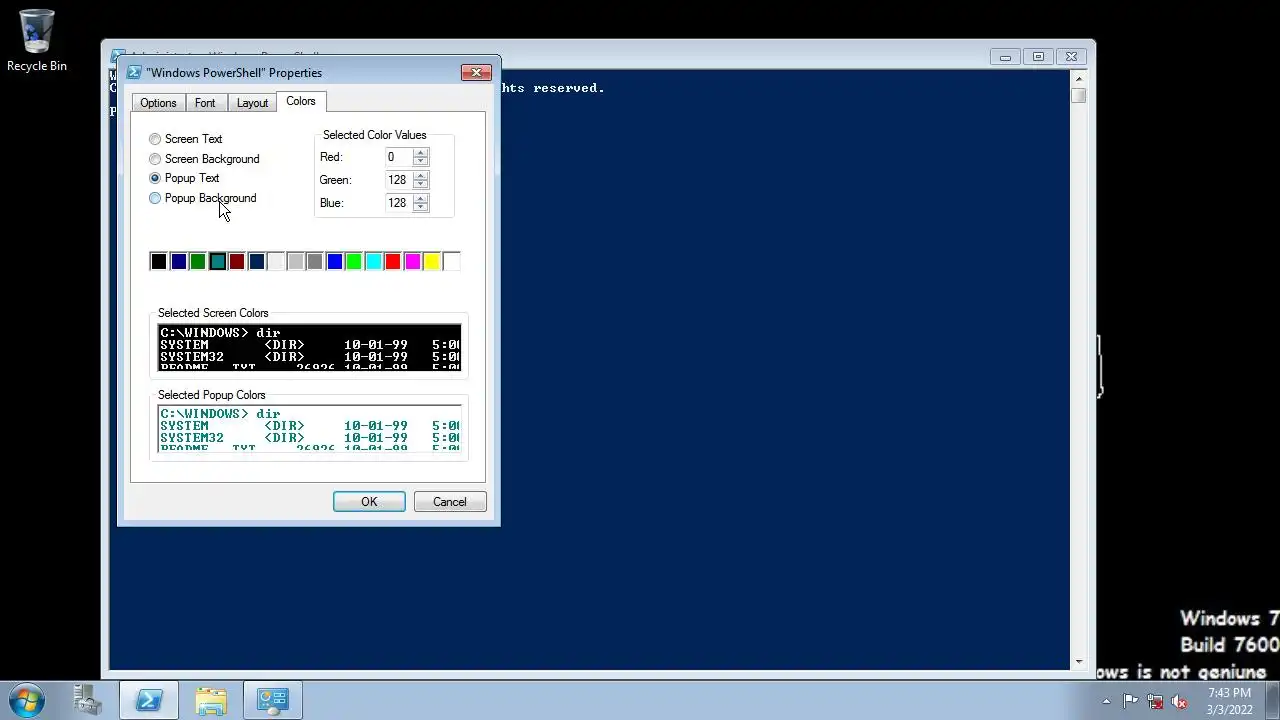Switch to the Layout tab
This screenshot has height=720, width=1280.
coord(252,103)
